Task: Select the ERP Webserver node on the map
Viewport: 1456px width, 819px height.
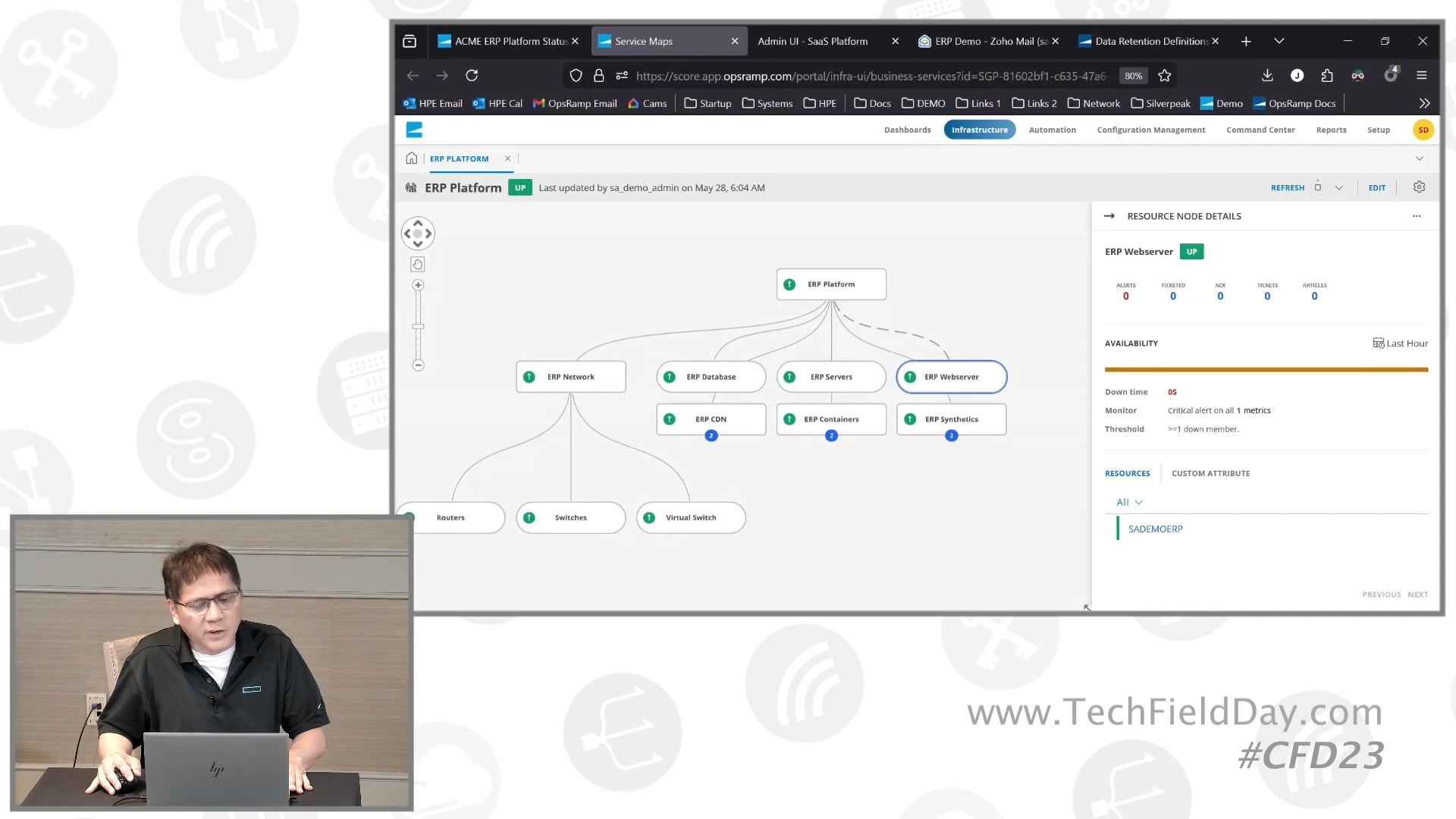Action: tap(951, 376)
